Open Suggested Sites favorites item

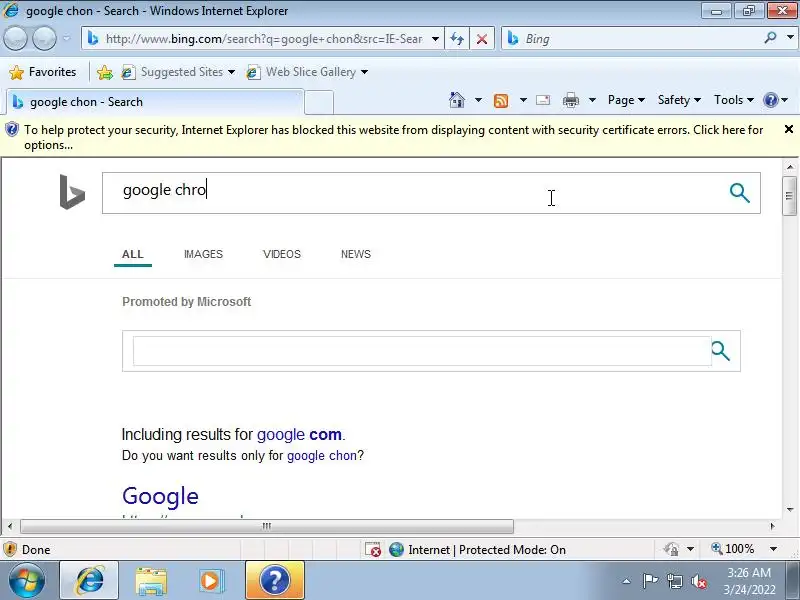178,72
